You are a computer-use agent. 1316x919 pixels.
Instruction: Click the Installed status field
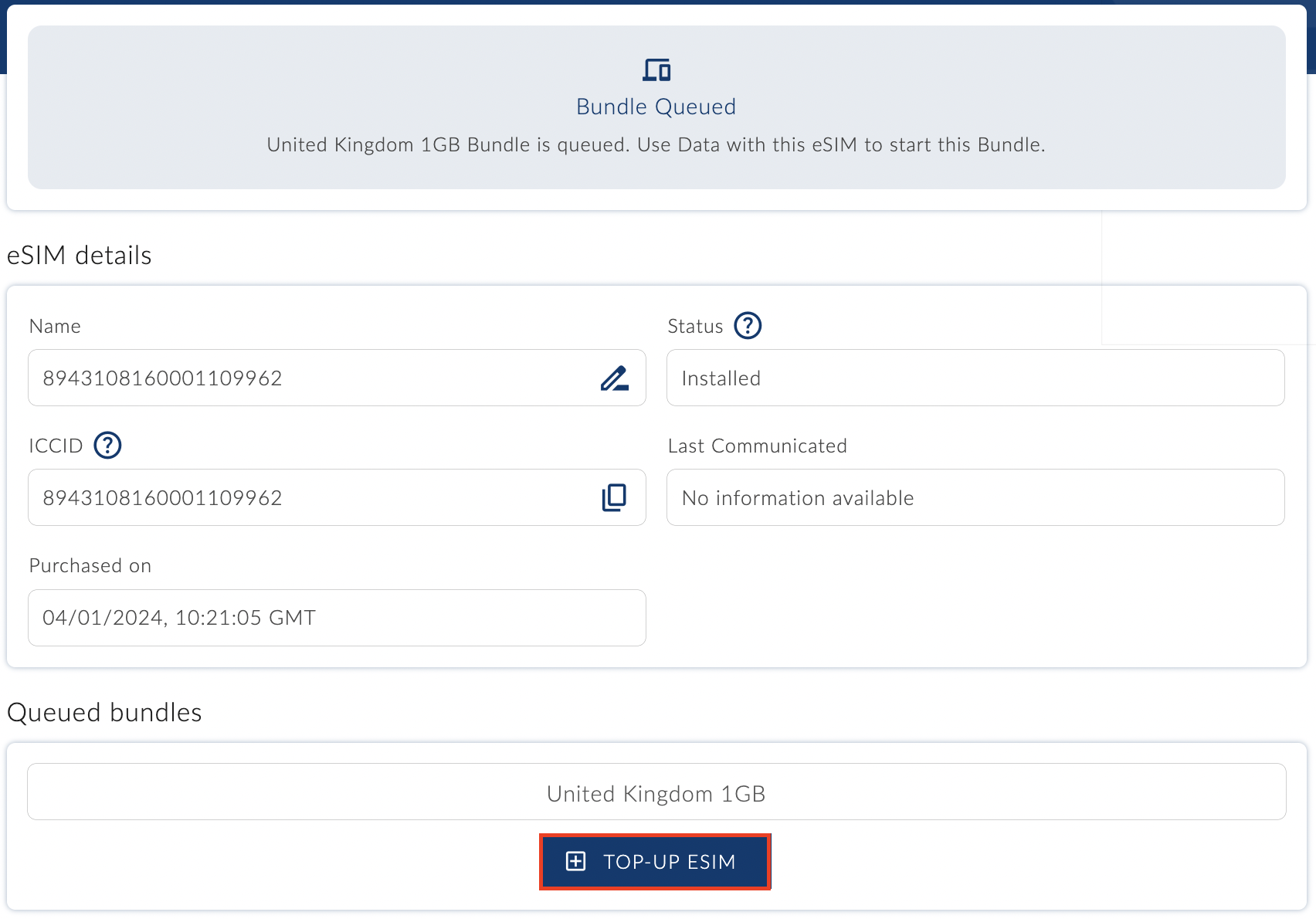pos(975,378)
